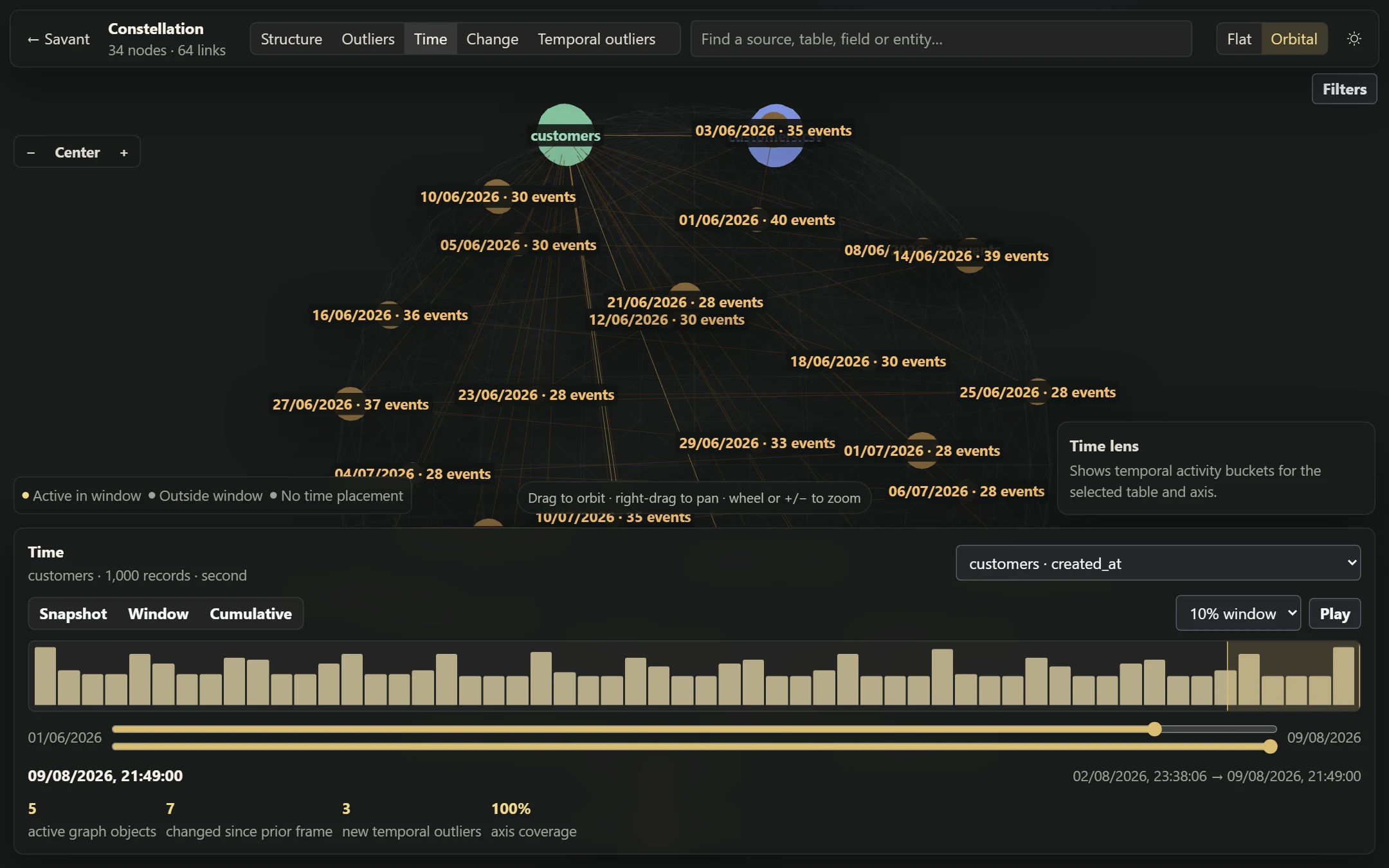The width and height of the screenshot is (1389, 868).
Task: Zoom in with the plus button
Action: tap(124, 152)
